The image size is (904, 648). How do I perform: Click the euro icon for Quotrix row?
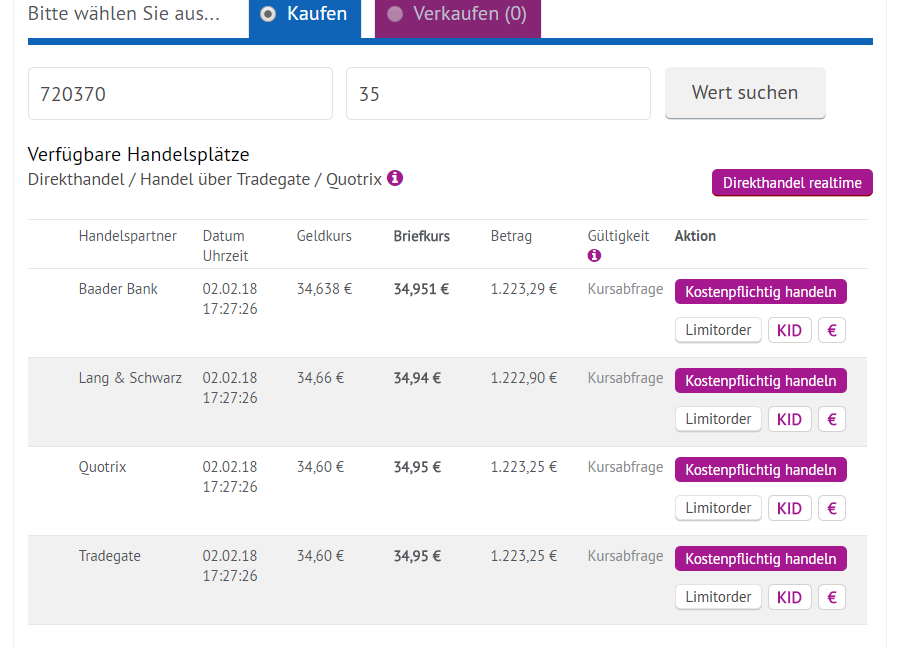tap(831, 508)
